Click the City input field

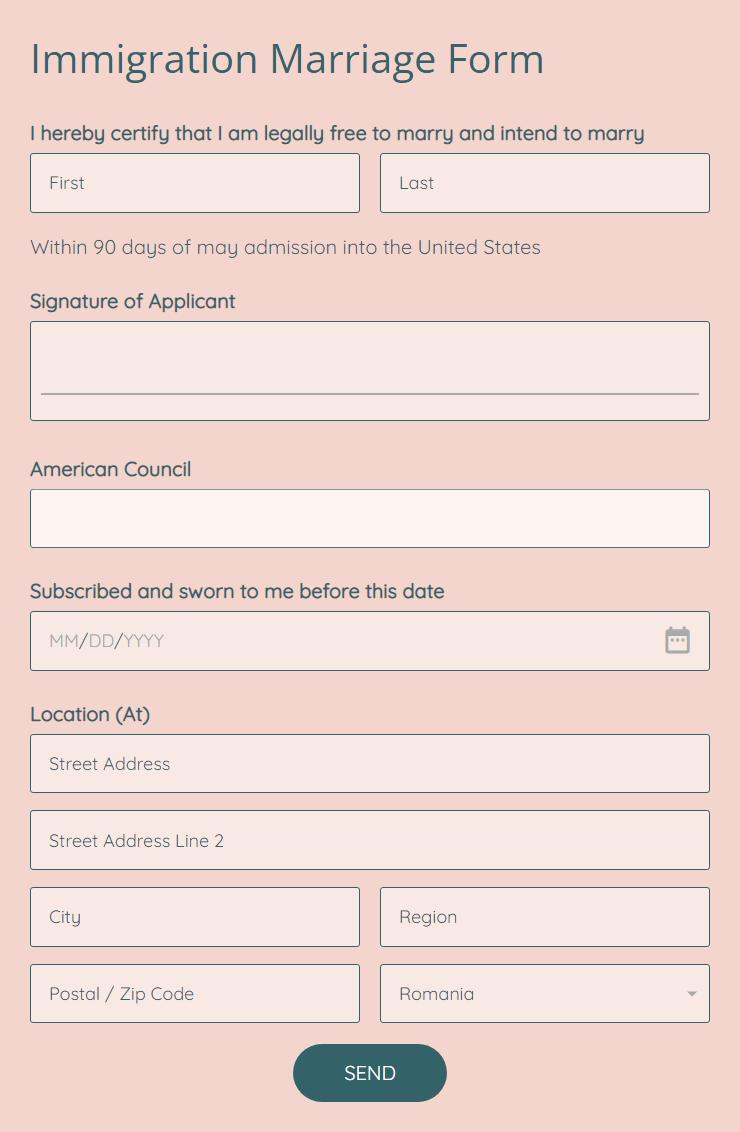point(195,917)
